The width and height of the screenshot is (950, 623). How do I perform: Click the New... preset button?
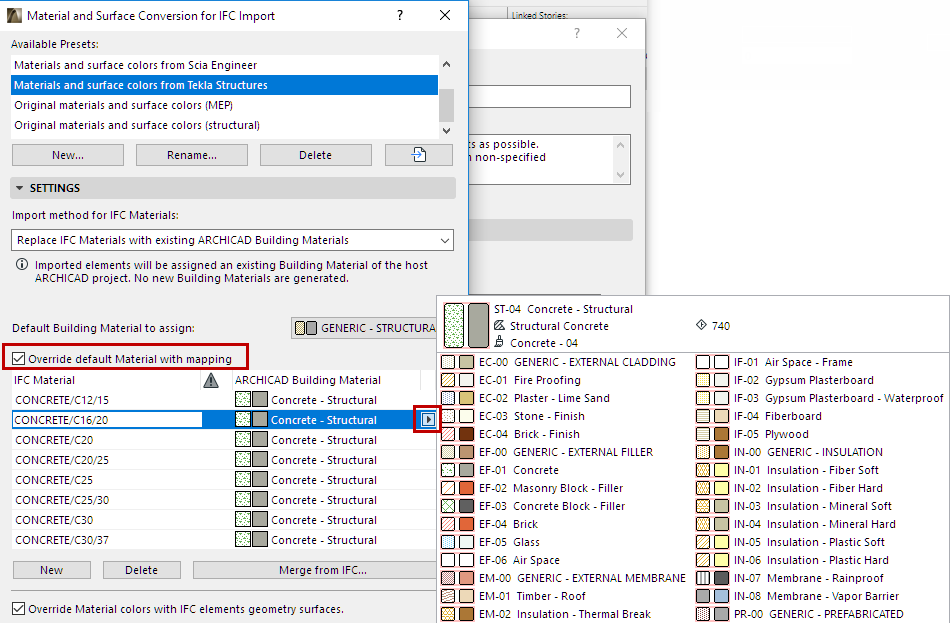(68, 155)
